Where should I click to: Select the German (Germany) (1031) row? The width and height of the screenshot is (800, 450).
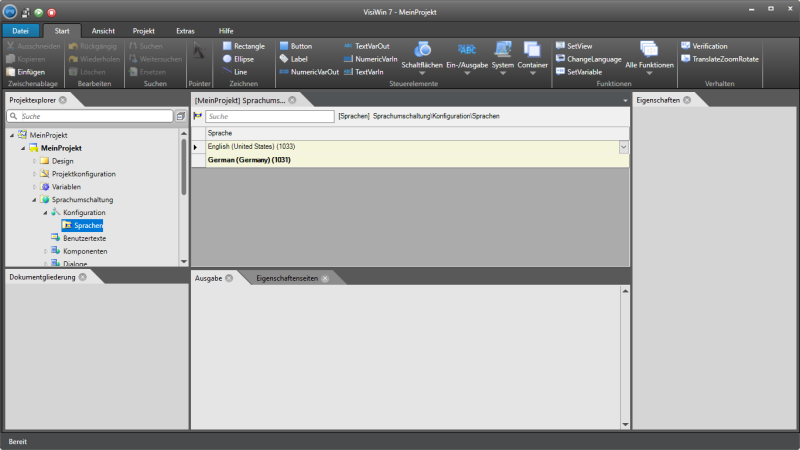[x=417, y=160]
